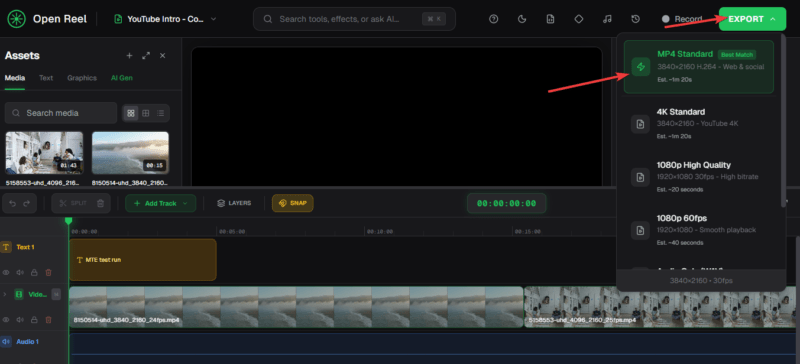Open the history clock icon
The image size is (800, 364).
(635, 19)
